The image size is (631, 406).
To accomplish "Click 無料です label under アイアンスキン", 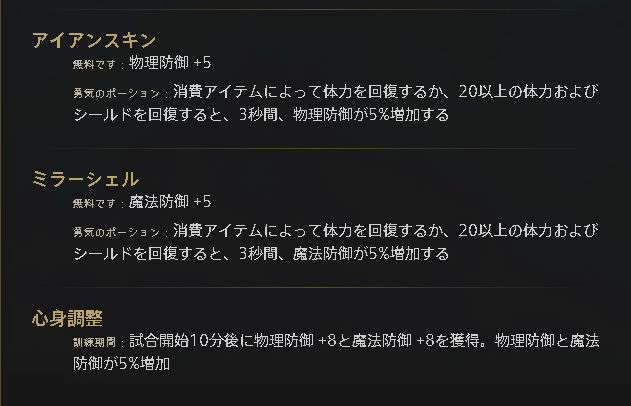I will pyautogui.click(x=95, y=64).
